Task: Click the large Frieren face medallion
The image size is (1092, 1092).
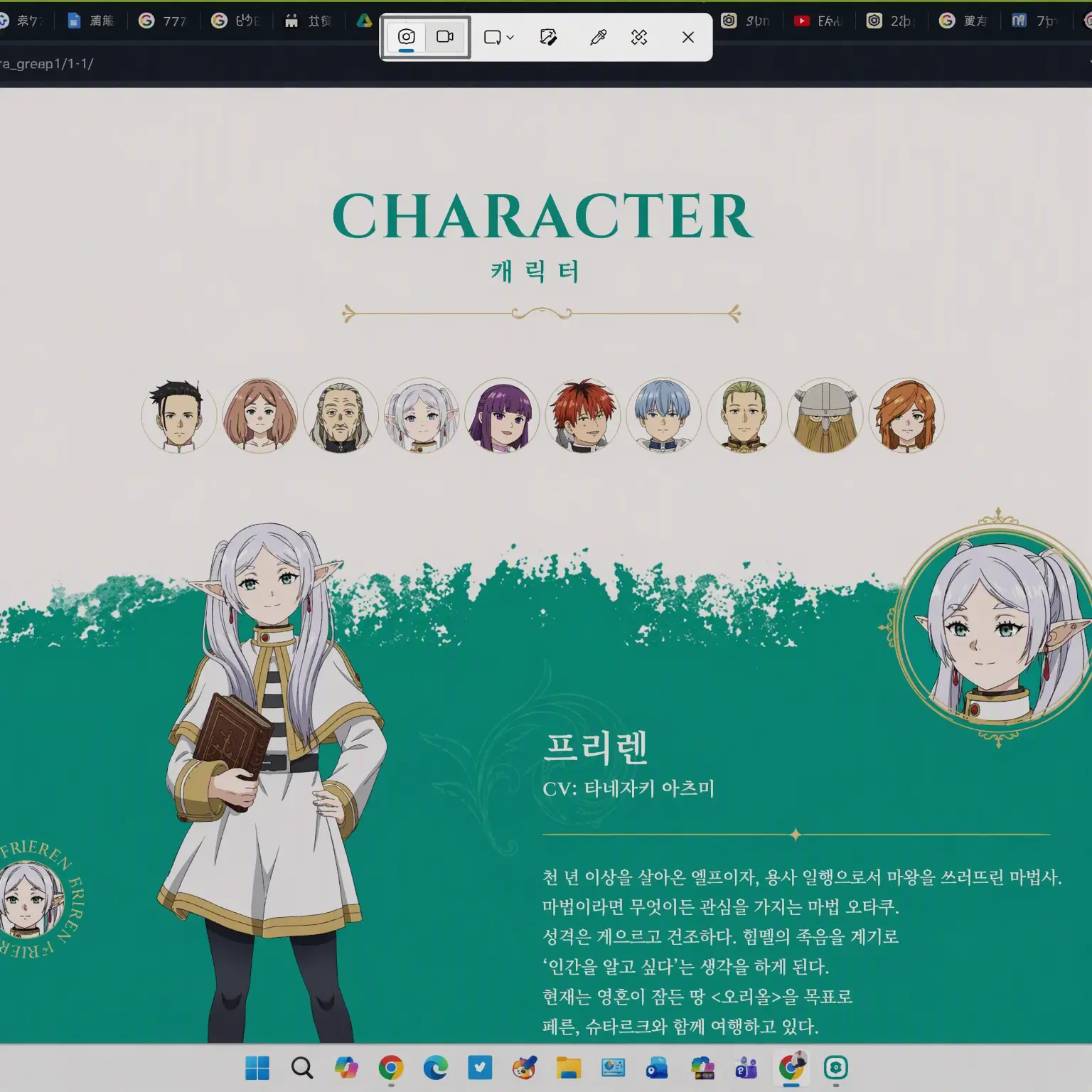Action: (x=995, y=629)
